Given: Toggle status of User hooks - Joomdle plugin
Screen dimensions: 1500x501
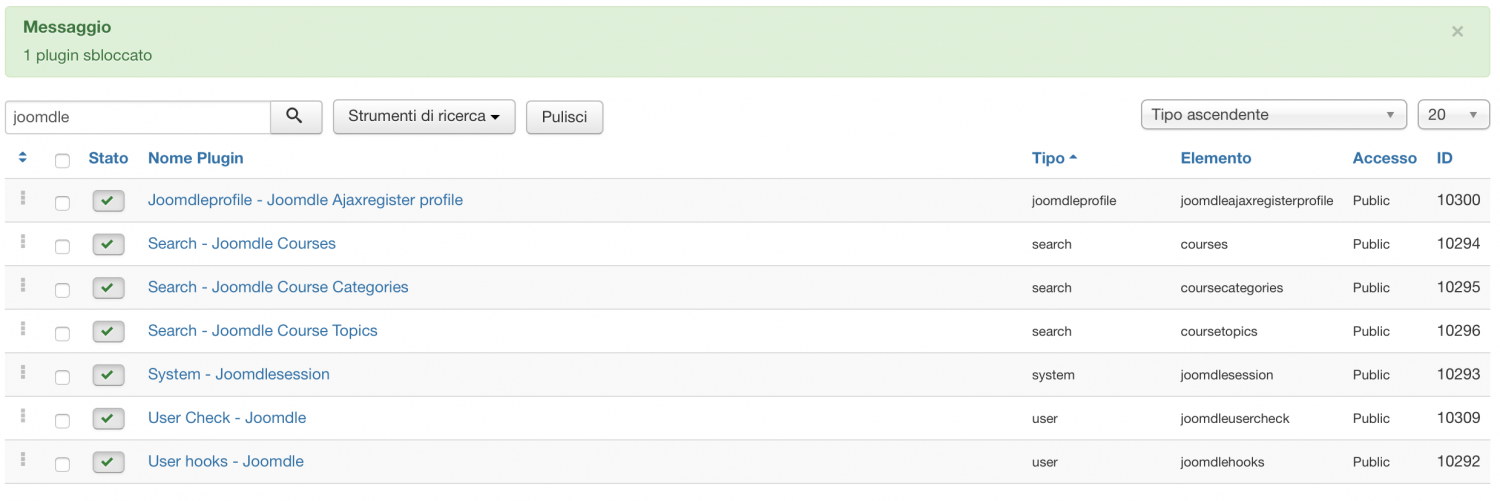Looking at the screenshot, I should tap(108, 463).
